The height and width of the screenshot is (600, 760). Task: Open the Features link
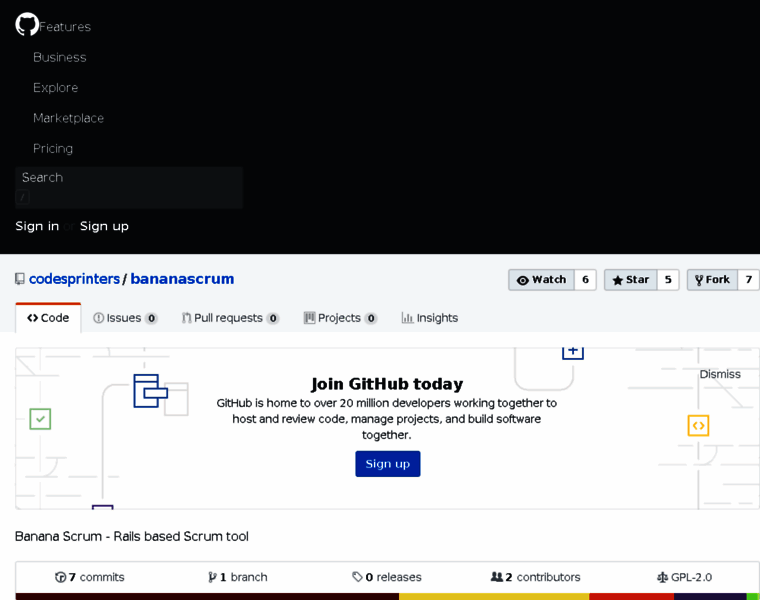(x=65, y=27)
